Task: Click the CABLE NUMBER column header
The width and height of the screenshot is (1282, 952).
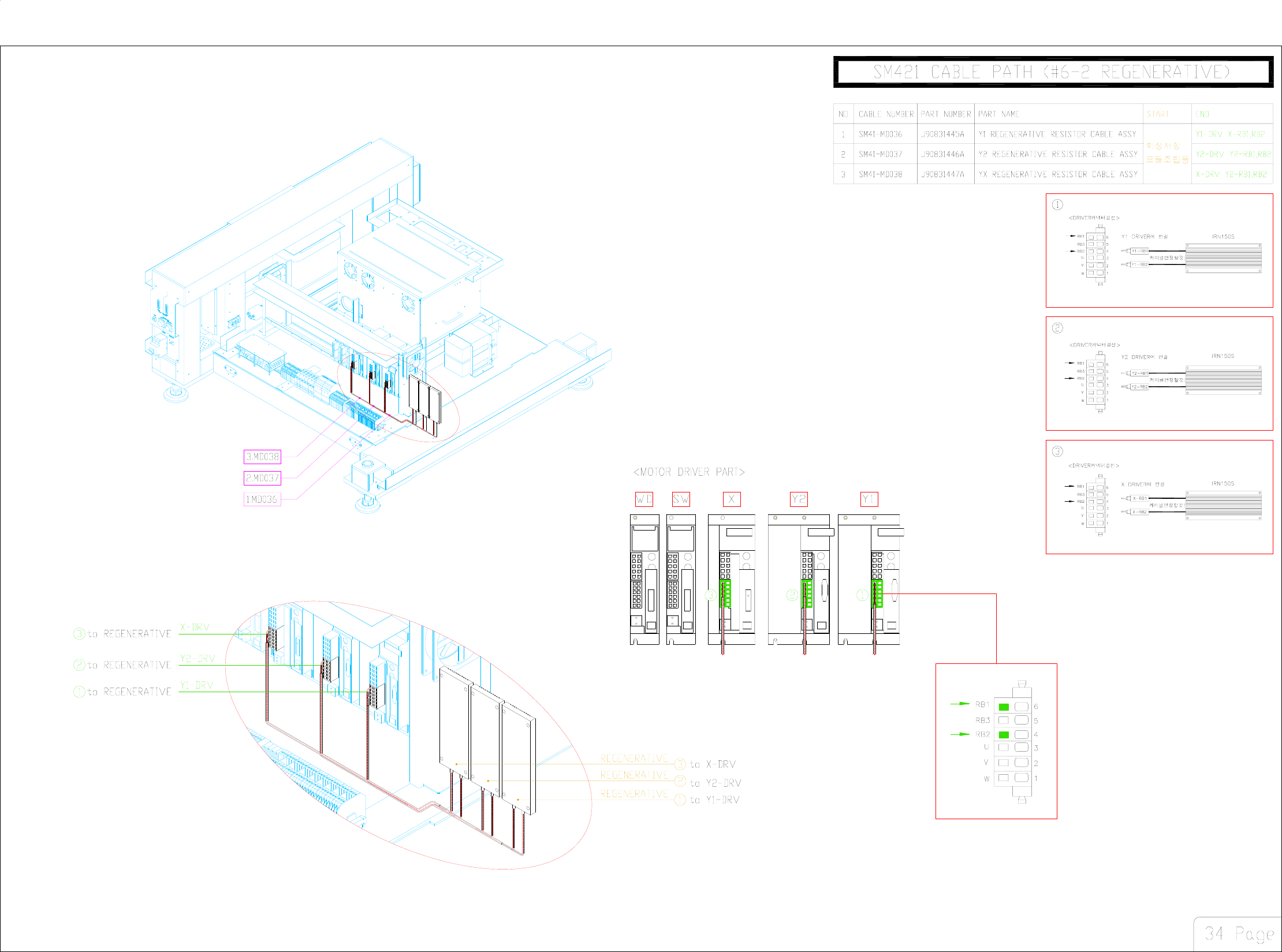Action: coord(886,114)
